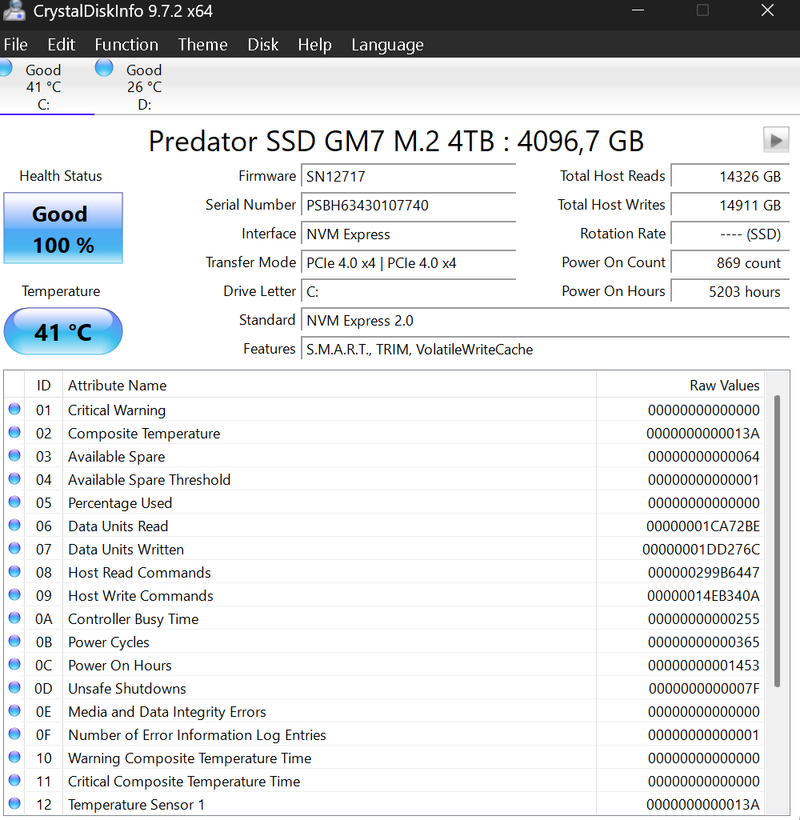Select the Percentage Used attribute text
The width and height of the screenshot is (800, 820).
coord(120,503)
